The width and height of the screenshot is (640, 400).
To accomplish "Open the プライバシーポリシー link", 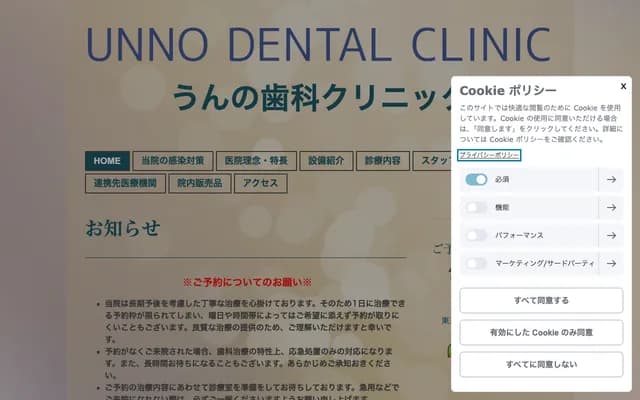I will coord(489,155).
